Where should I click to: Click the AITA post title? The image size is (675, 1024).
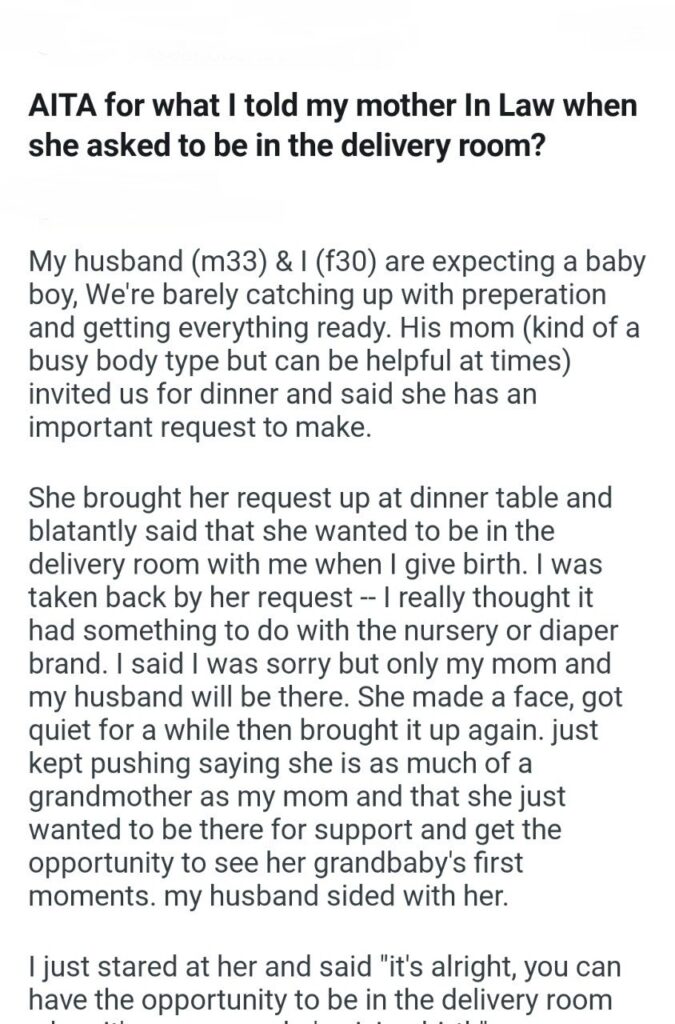tap(333, 123)
